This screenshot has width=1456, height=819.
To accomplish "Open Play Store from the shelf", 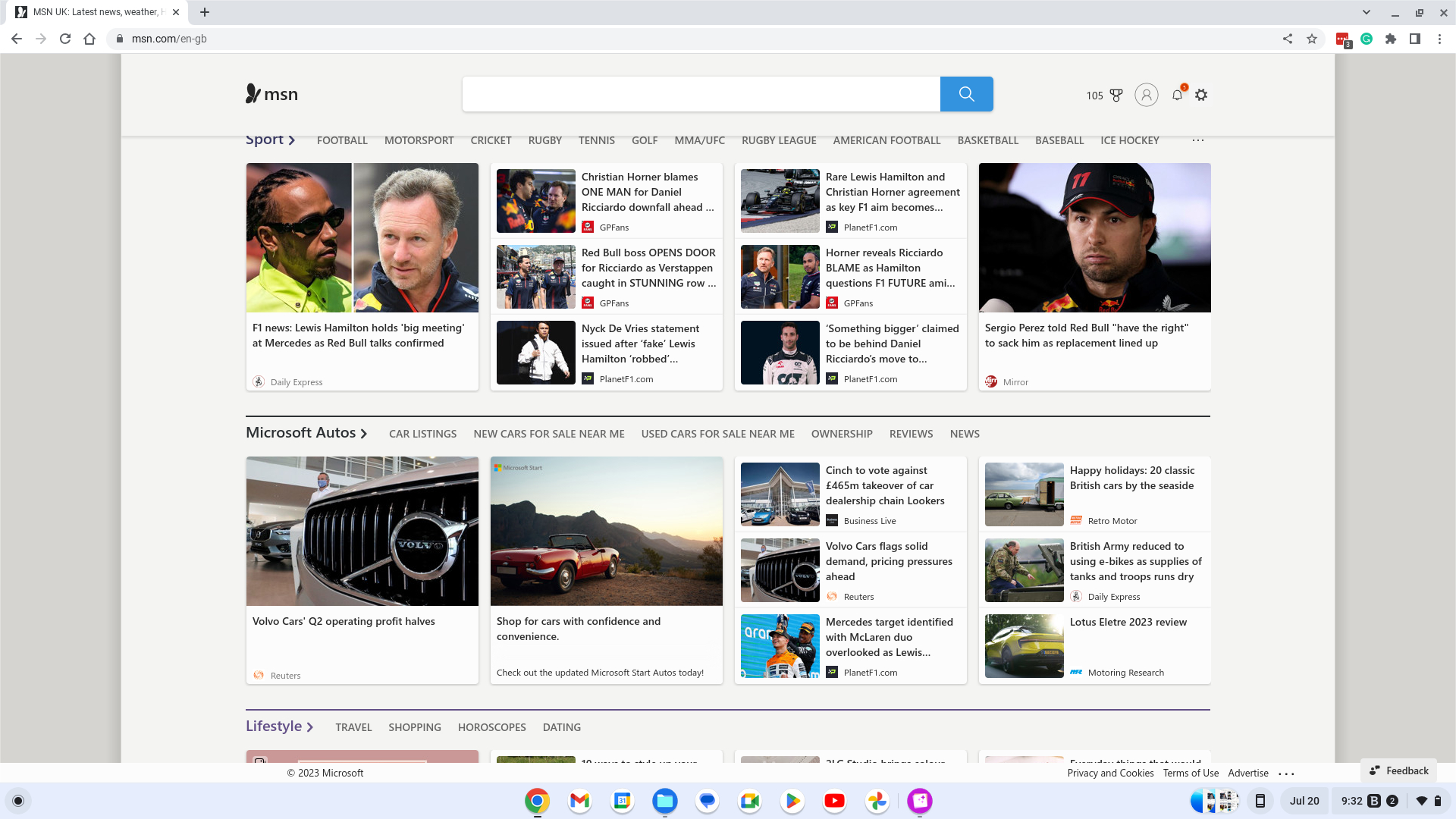I will (x=792, y=801).
